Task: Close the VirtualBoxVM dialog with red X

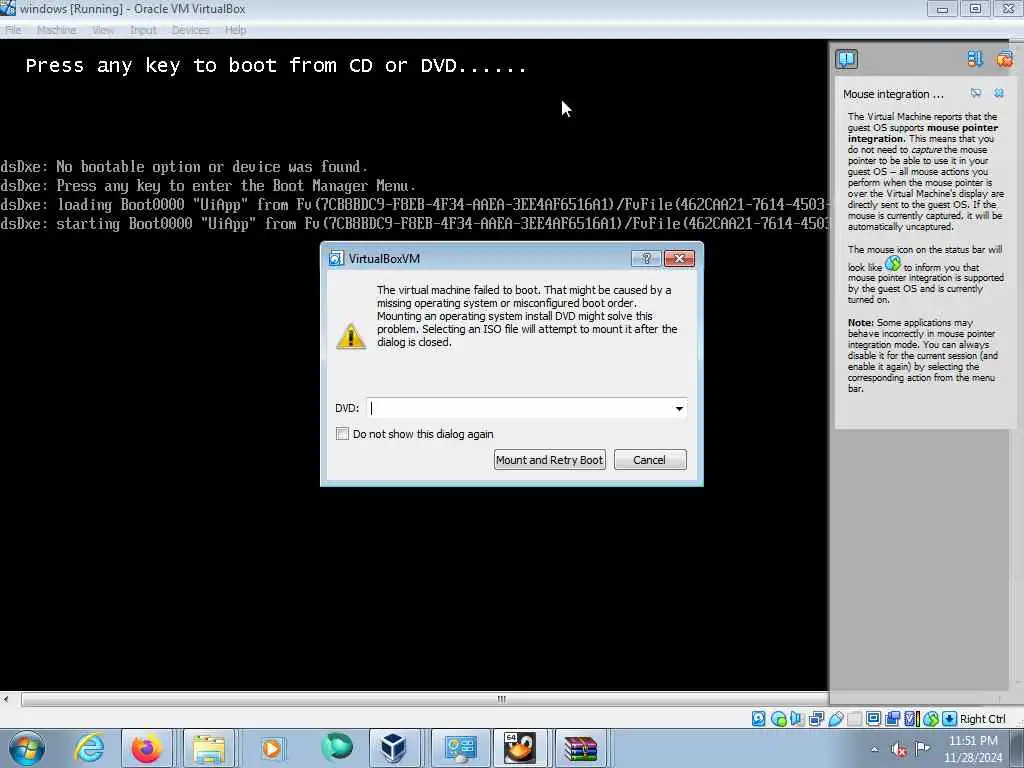Action: coord(679,259)
